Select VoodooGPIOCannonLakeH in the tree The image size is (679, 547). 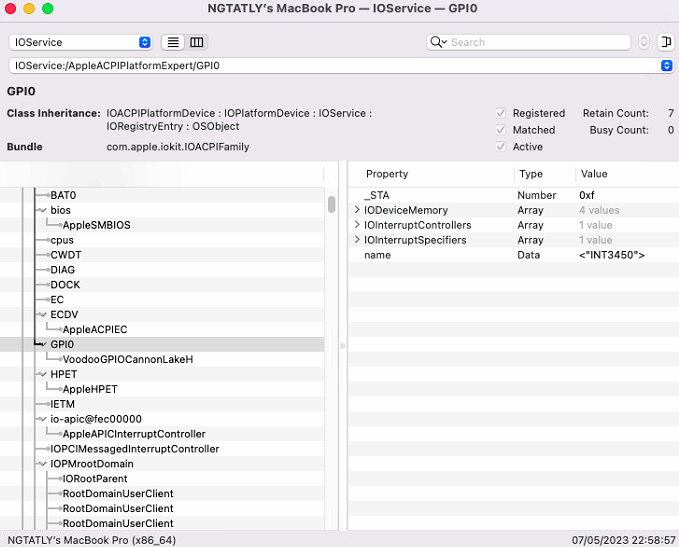pos(127,359)
